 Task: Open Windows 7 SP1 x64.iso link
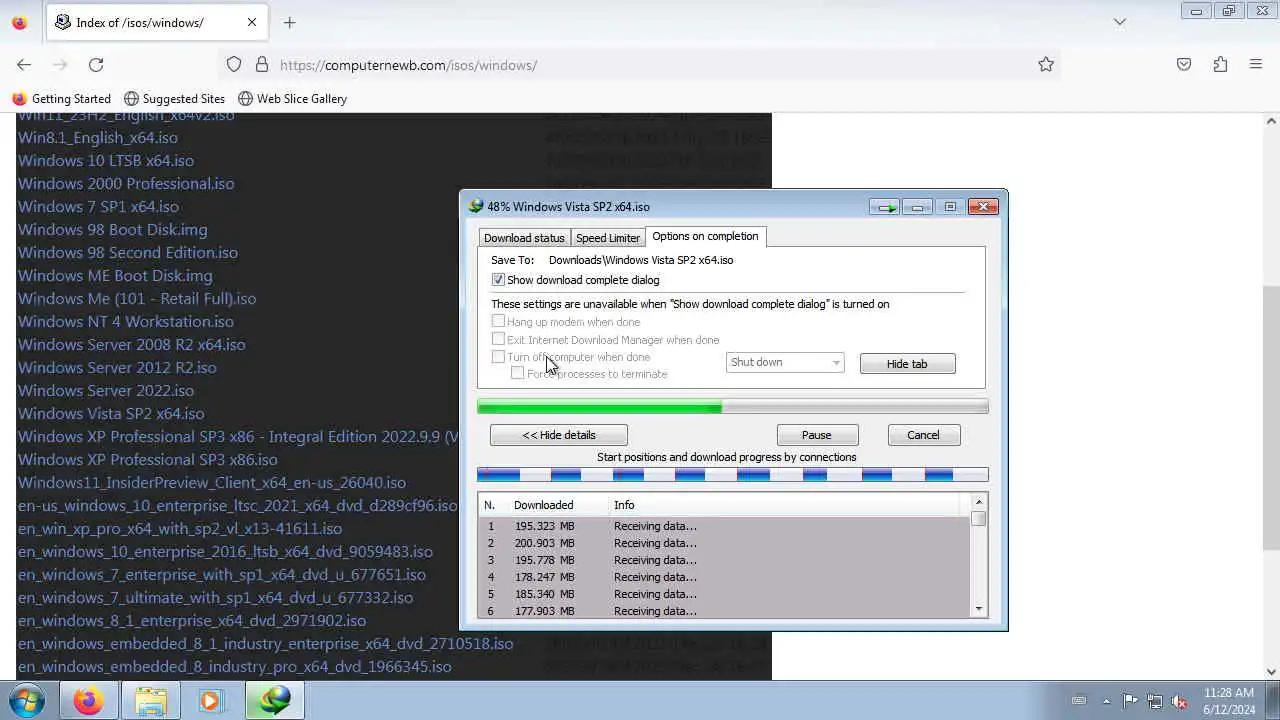[x=98, y=206]
